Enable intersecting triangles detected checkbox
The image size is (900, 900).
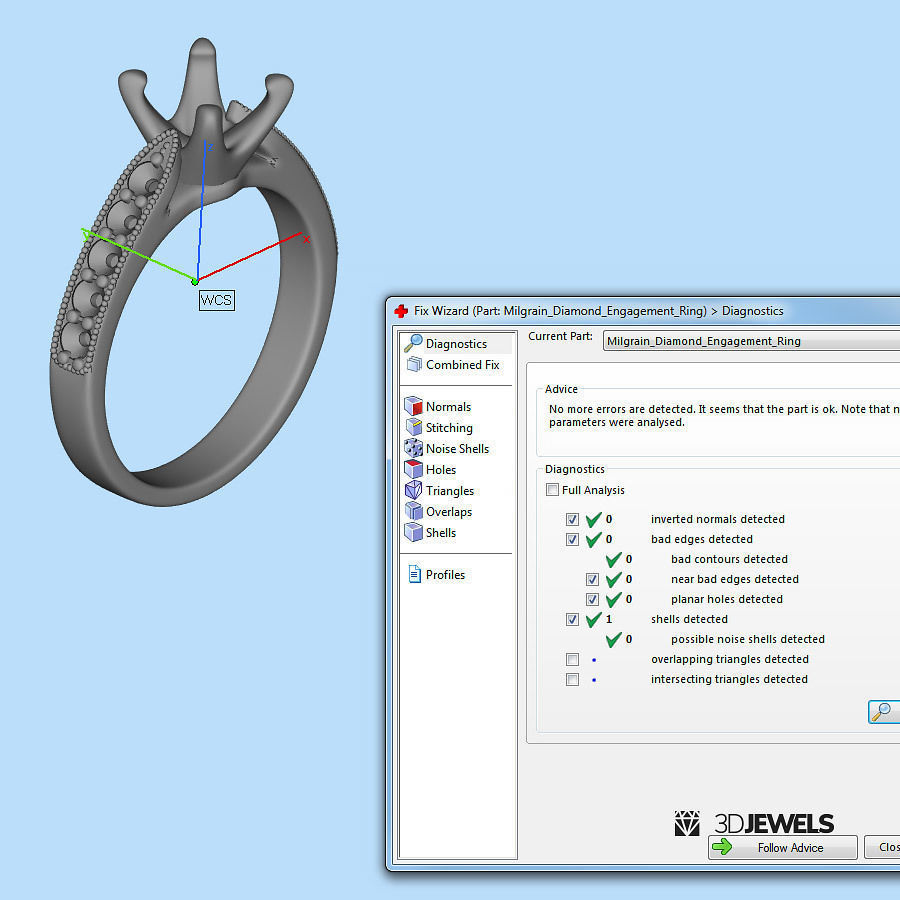[572, 679]
